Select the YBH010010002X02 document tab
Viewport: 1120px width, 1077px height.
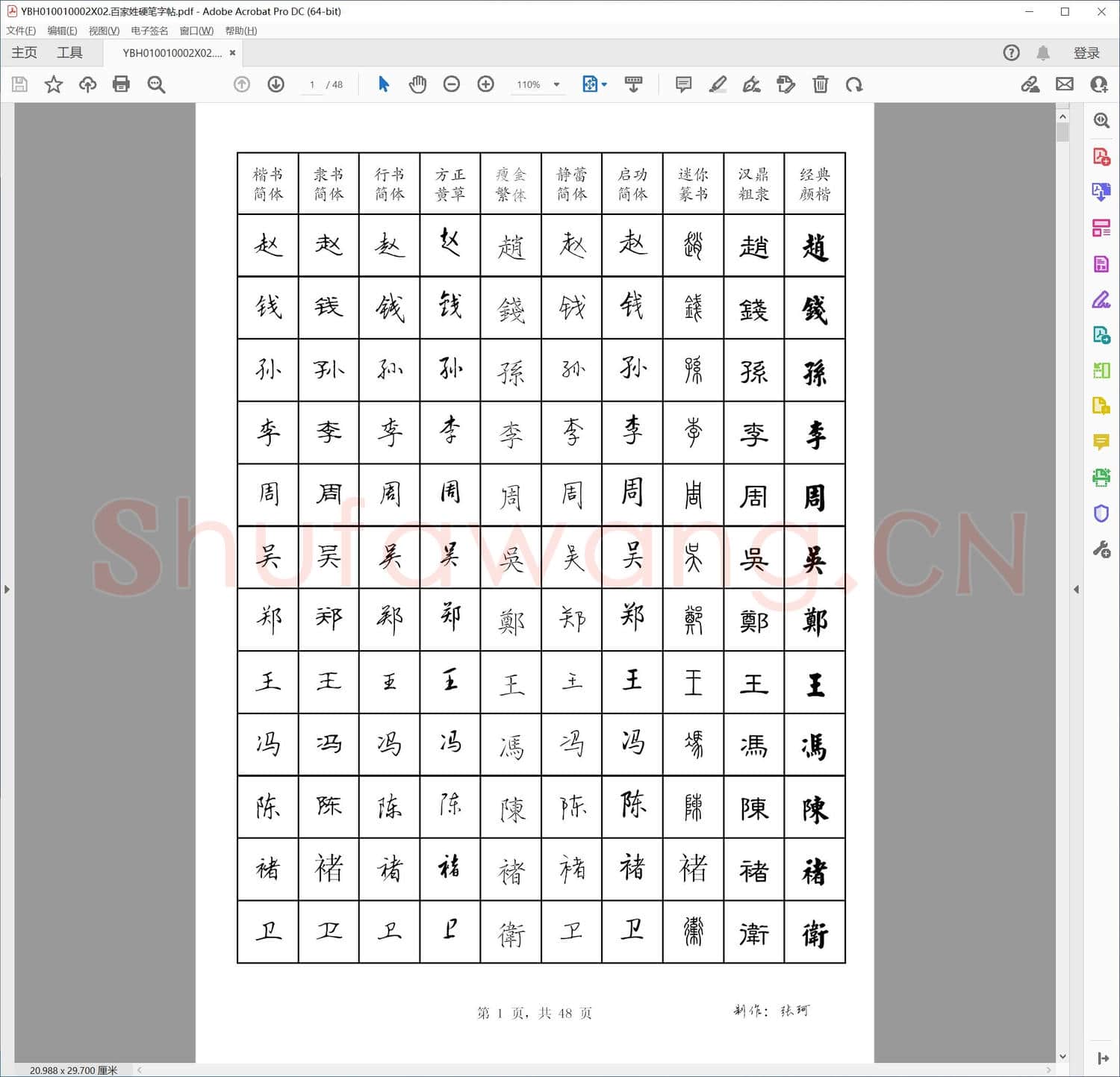point(172,53)
